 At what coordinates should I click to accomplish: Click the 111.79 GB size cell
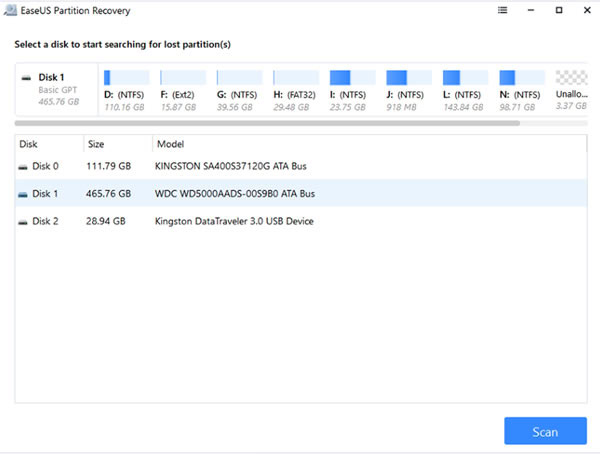point(109,166)
